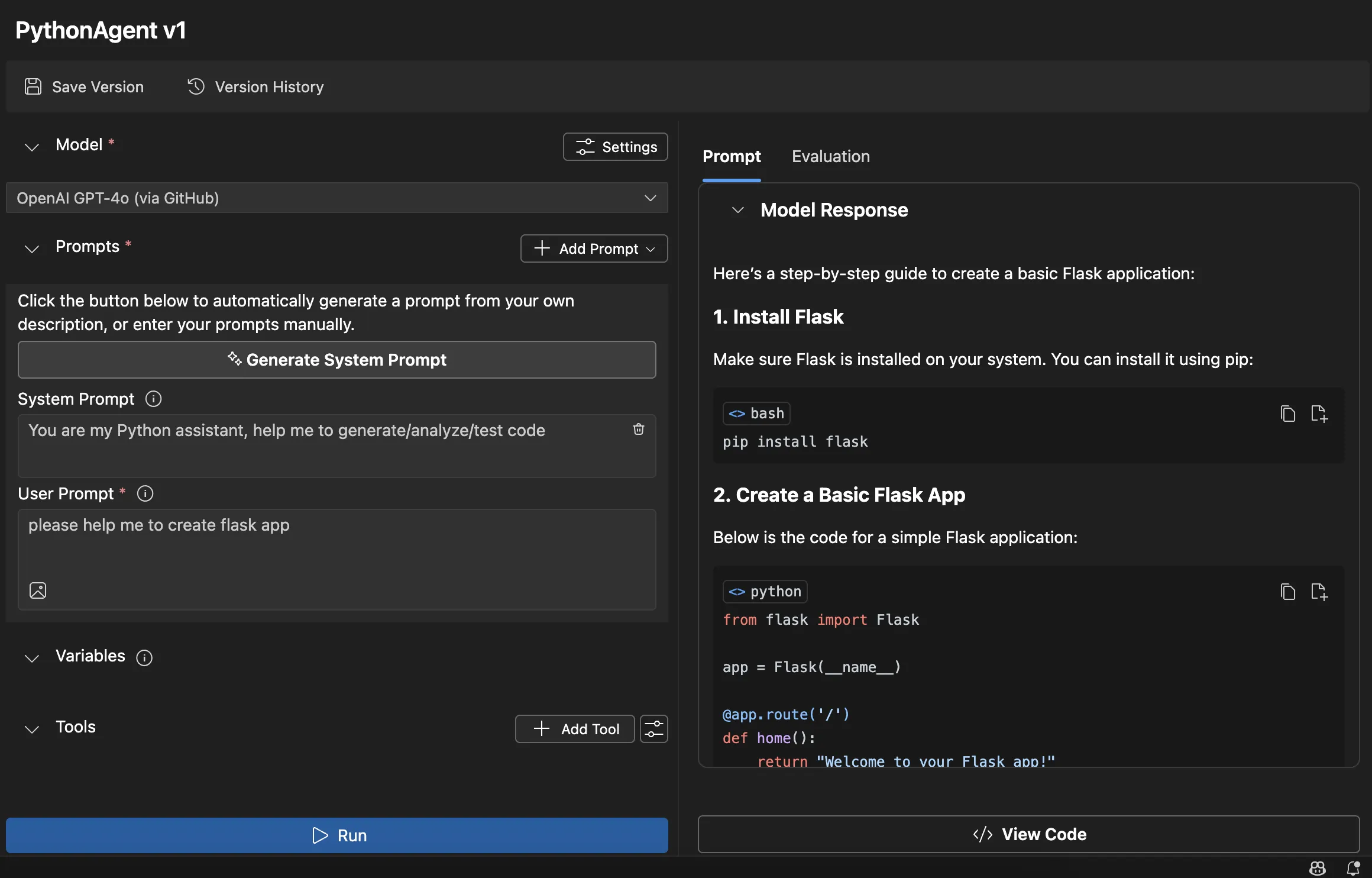Image resolution: width=1372 pixels, height=878 pixels.
Task: Click the blue Run button
Action: (336, 835)
